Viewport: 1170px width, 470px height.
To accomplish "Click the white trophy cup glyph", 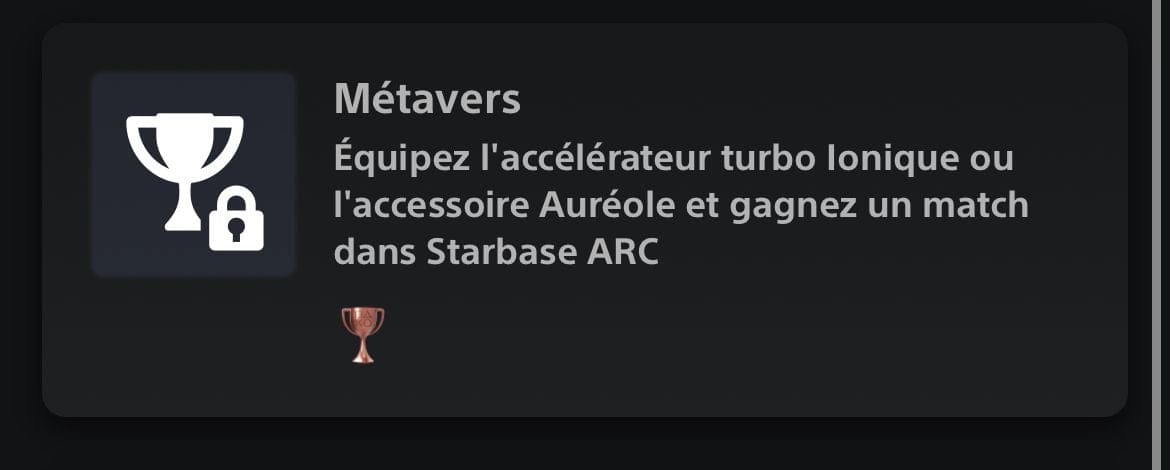I will tap(184, 172).
